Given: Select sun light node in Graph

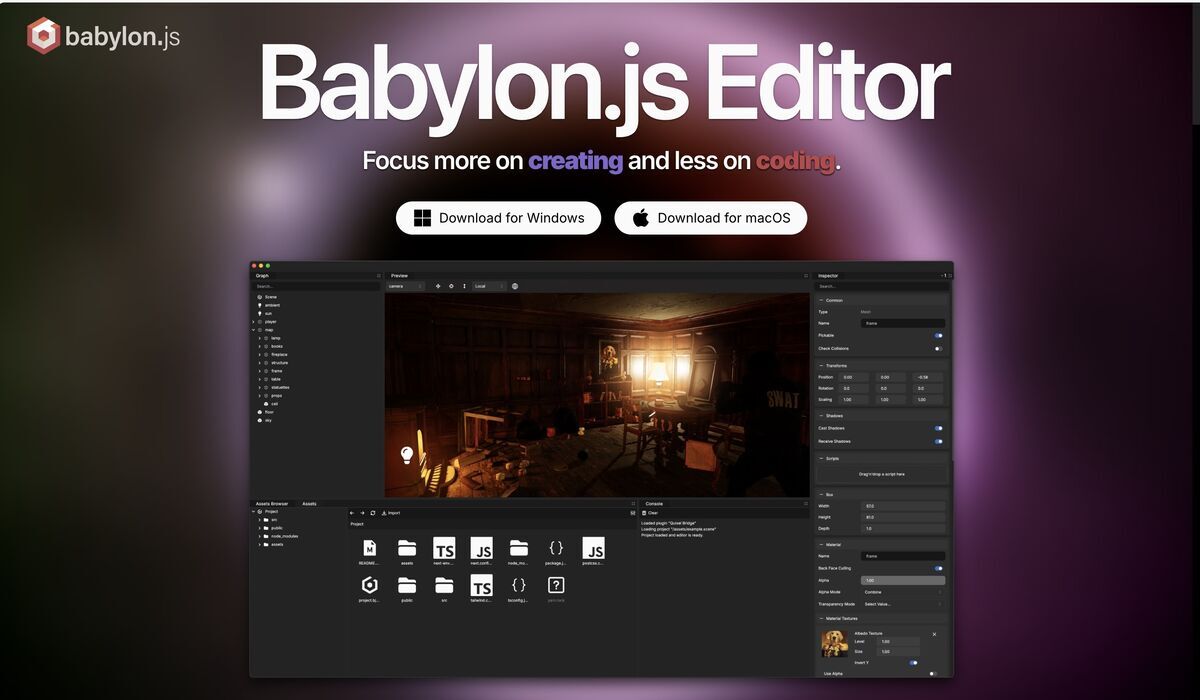Looking at the screenshot, I should 268,313.
